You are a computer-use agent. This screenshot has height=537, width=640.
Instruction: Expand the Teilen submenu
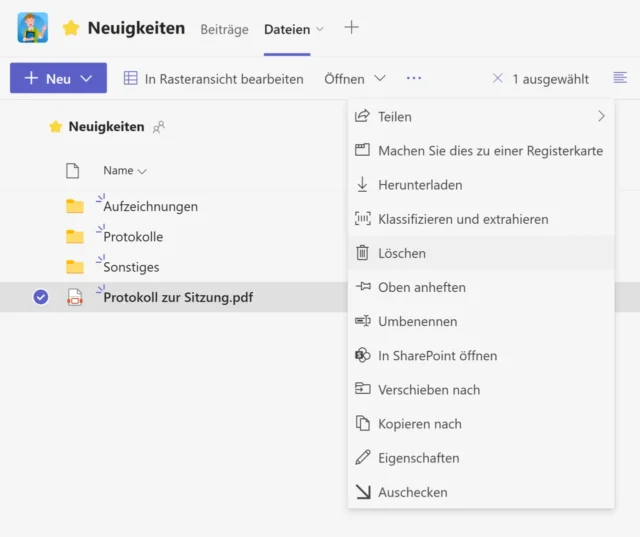pyautogui.click(x=601, y=117)
